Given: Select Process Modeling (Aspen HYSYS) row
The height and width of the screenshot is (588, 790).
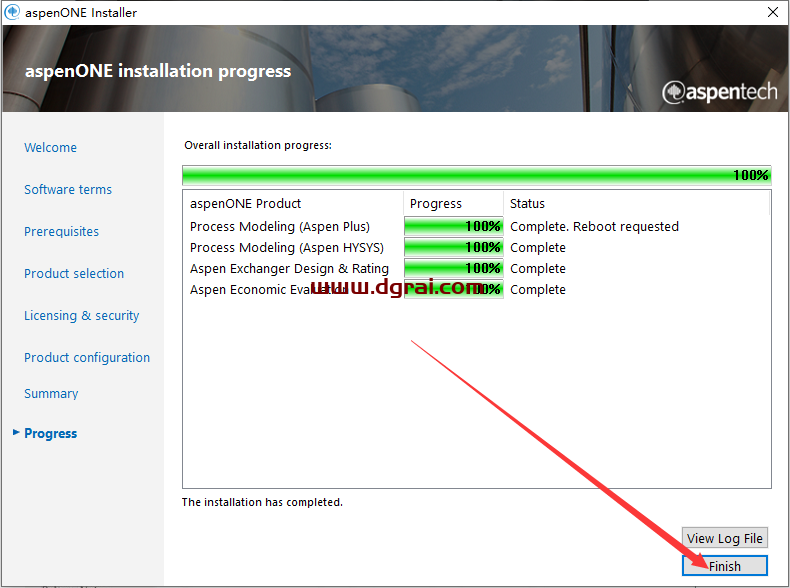Looking at the screenshot, I should 477,247.
